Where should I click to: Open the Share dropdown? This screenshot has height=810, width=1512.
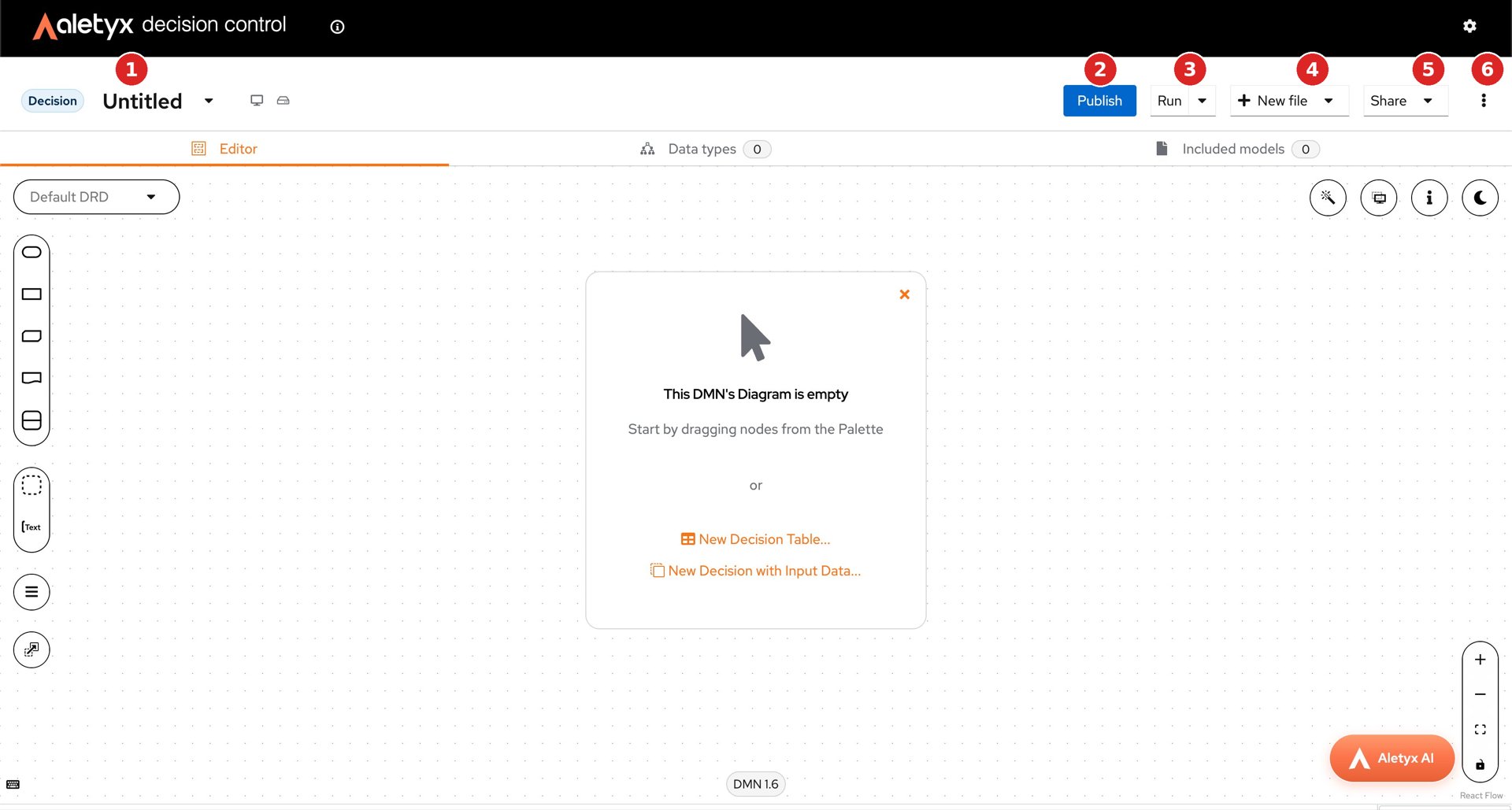(x=1406, y=101)
